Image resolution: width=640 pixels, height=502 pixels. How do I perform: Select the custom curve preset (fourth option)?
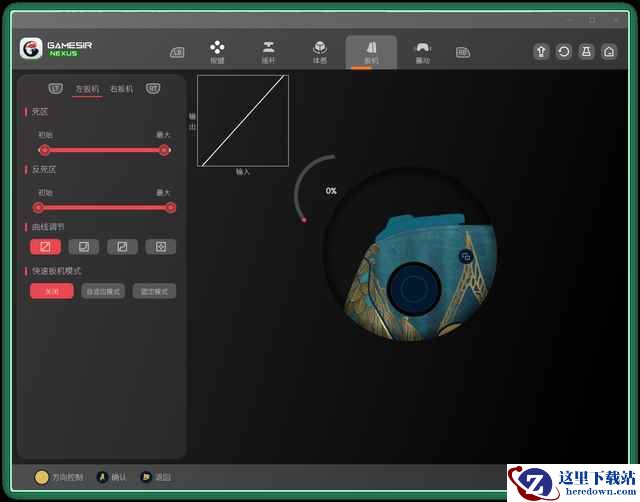click(160, 246)
